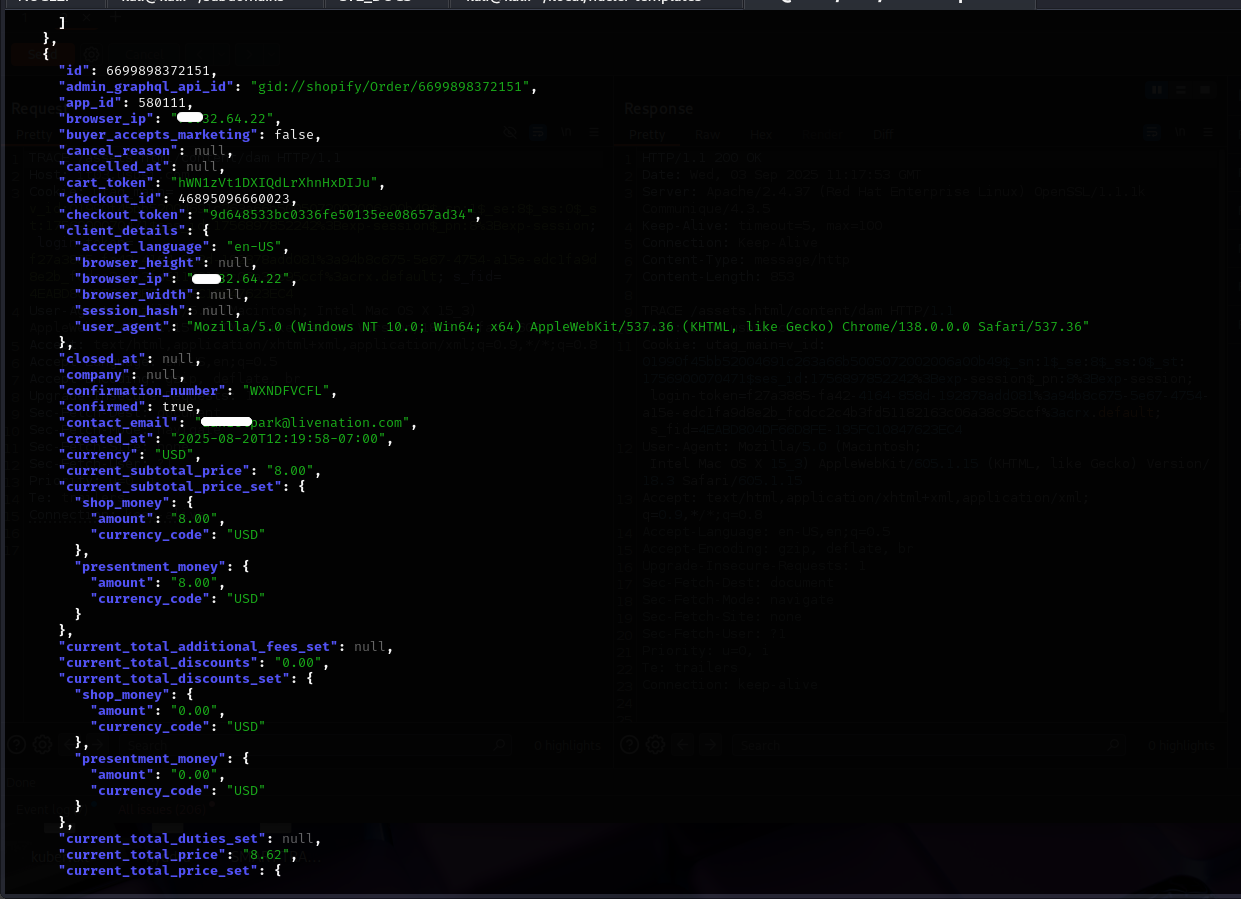The image size is (1241, 899).
Task: Click the admin_graphql_api_id key
Action: click(145, 86)
